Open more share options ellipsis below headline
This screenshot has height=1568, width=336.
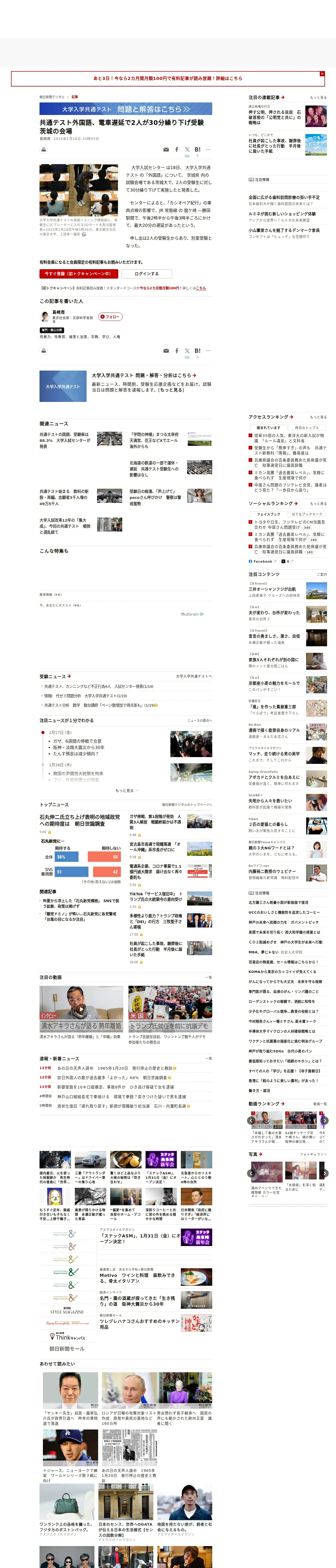point(208,149)
